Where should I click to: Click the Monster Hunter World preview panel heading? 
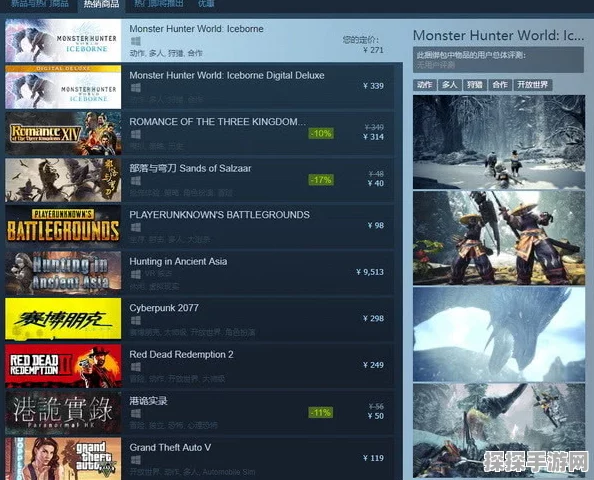click(498, 36)
